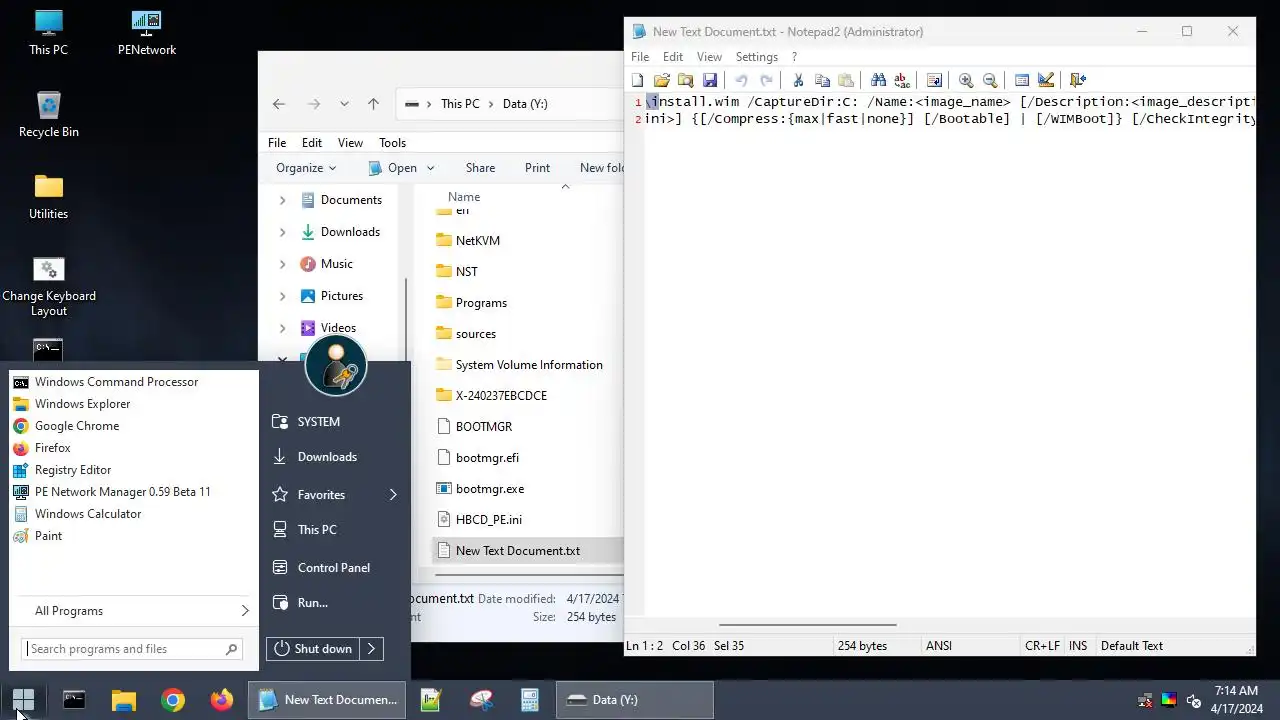Image resolution: width=1280 pixels, height=720 pixels.
Task: Click the New file icon in Notepad2 toolbar
Action: (638, 80)
